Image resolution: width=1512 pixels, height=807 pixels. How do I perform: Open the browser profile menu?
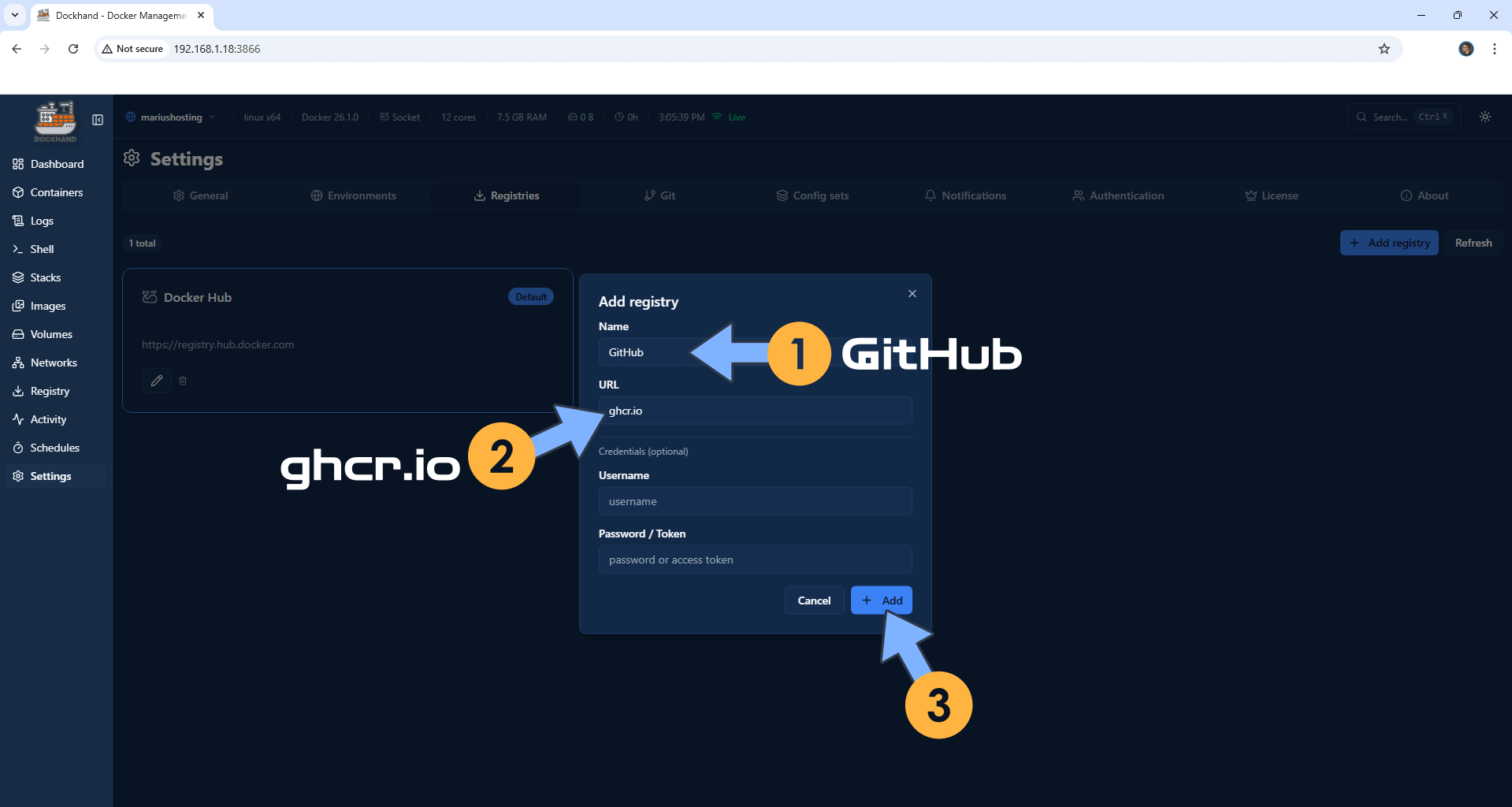pos(1466,48)
